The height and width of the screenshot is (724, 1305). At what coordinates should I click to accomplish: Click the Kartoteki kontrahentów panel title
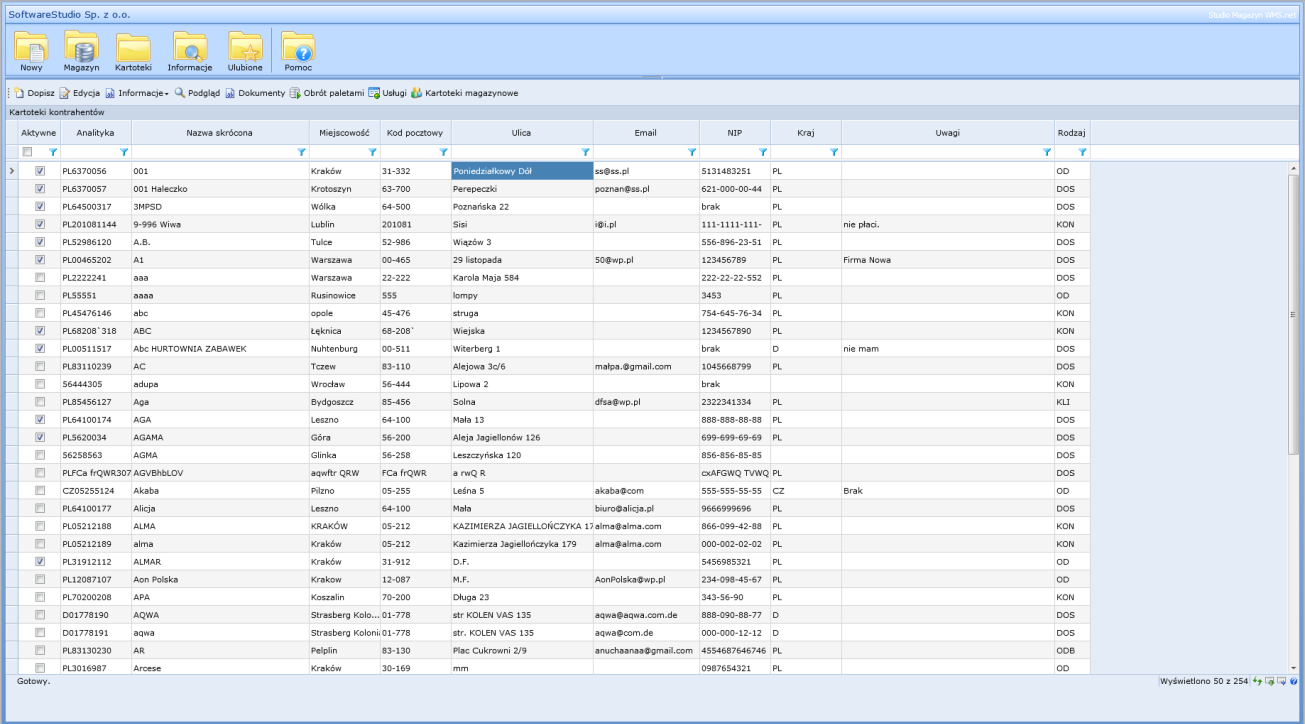(x=56, y=112)
